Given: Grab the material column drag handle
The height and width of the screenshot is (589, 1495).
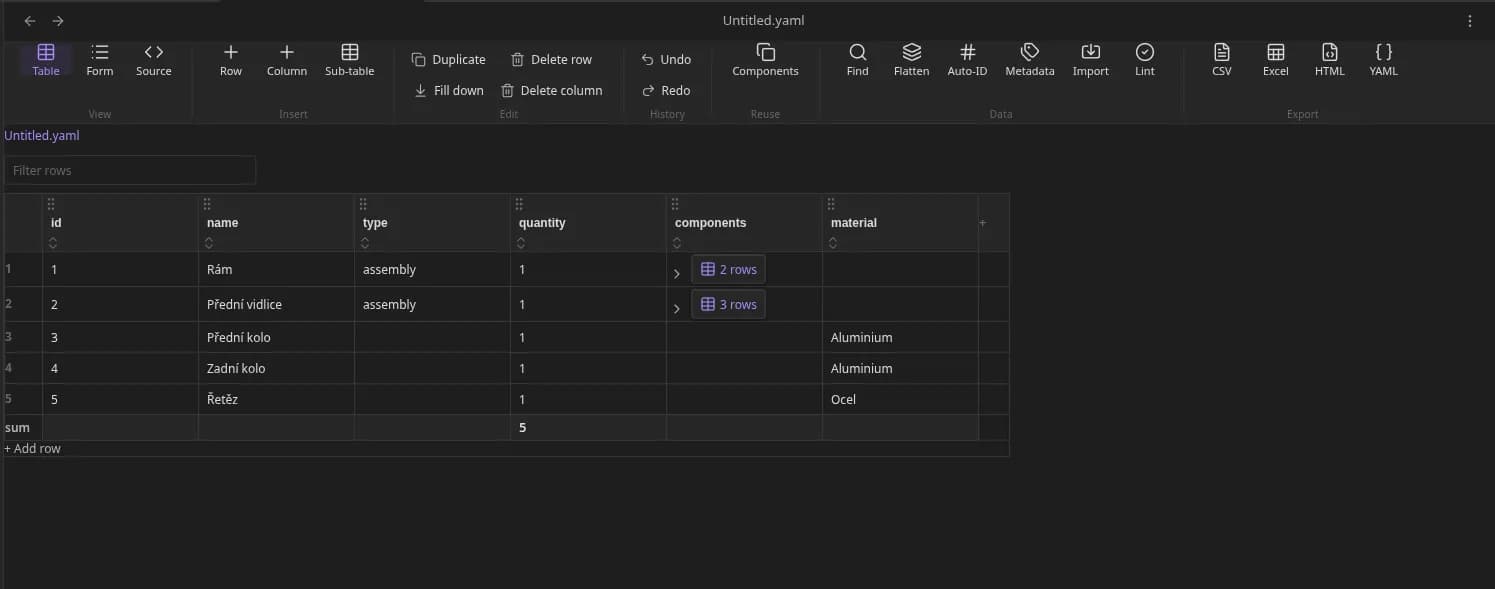Looking at the screenshot, I should (x=832, y=204).
